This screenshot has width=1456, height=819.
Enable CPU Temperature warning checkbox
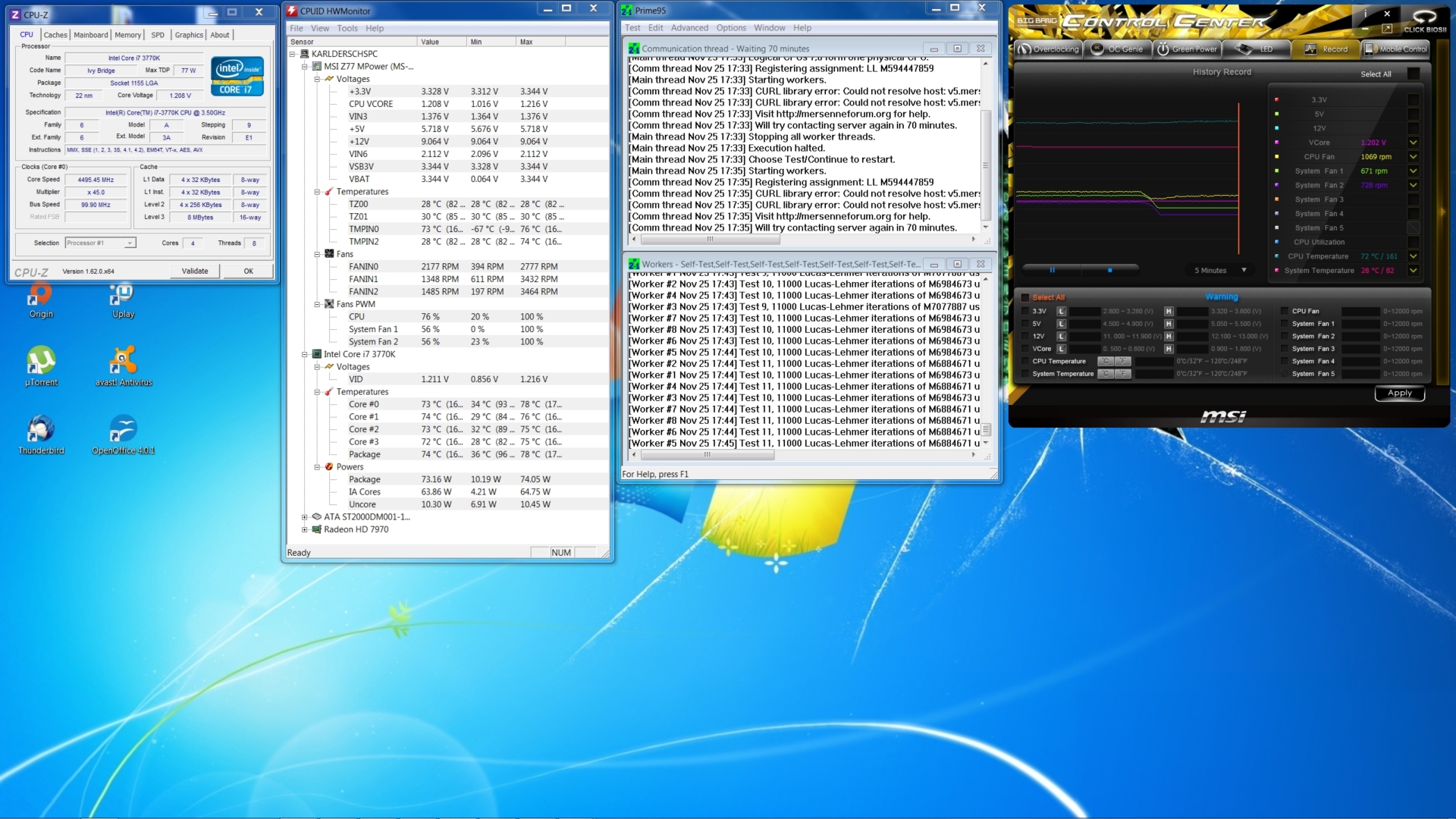(x=1025, y=361)
